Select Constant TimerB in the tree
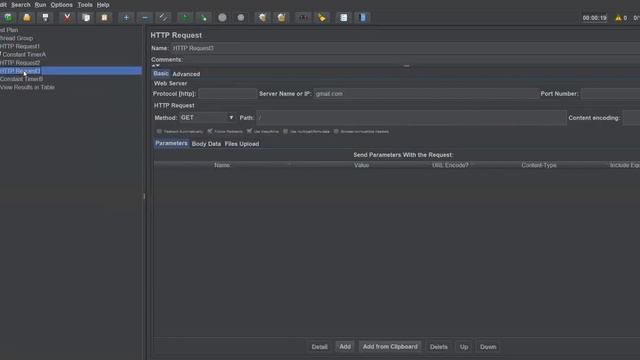This screenshot has height=360, width=640. (22, 79)
